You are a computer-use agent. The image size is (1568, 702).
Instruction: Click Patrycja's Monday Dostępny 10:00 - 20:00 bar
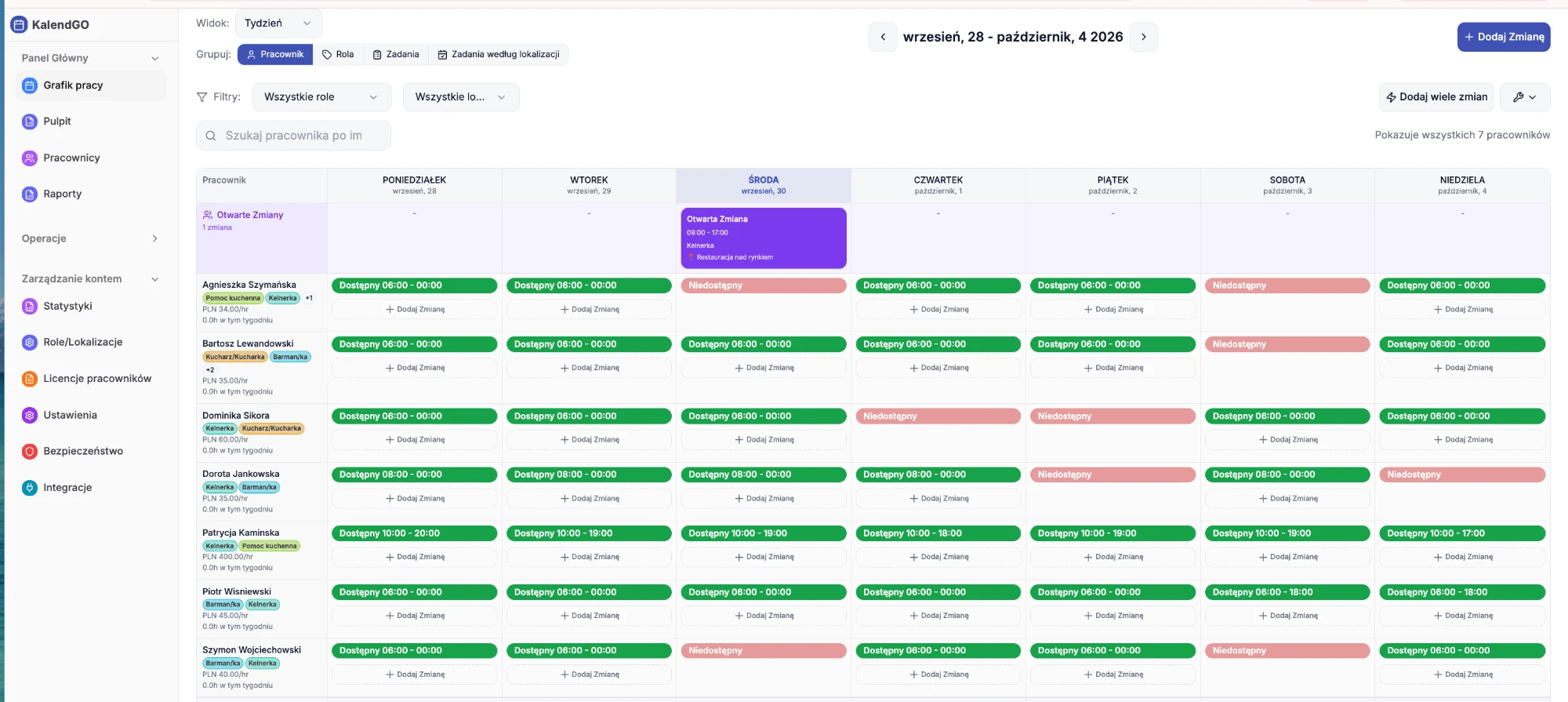point(415,533)
